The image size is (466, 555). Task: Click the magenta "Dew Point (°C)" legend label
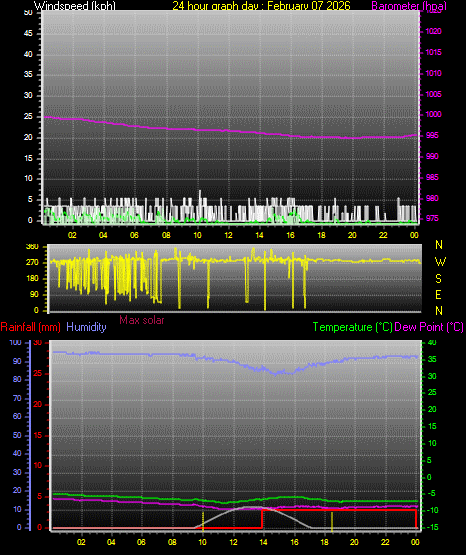point(429,327)
